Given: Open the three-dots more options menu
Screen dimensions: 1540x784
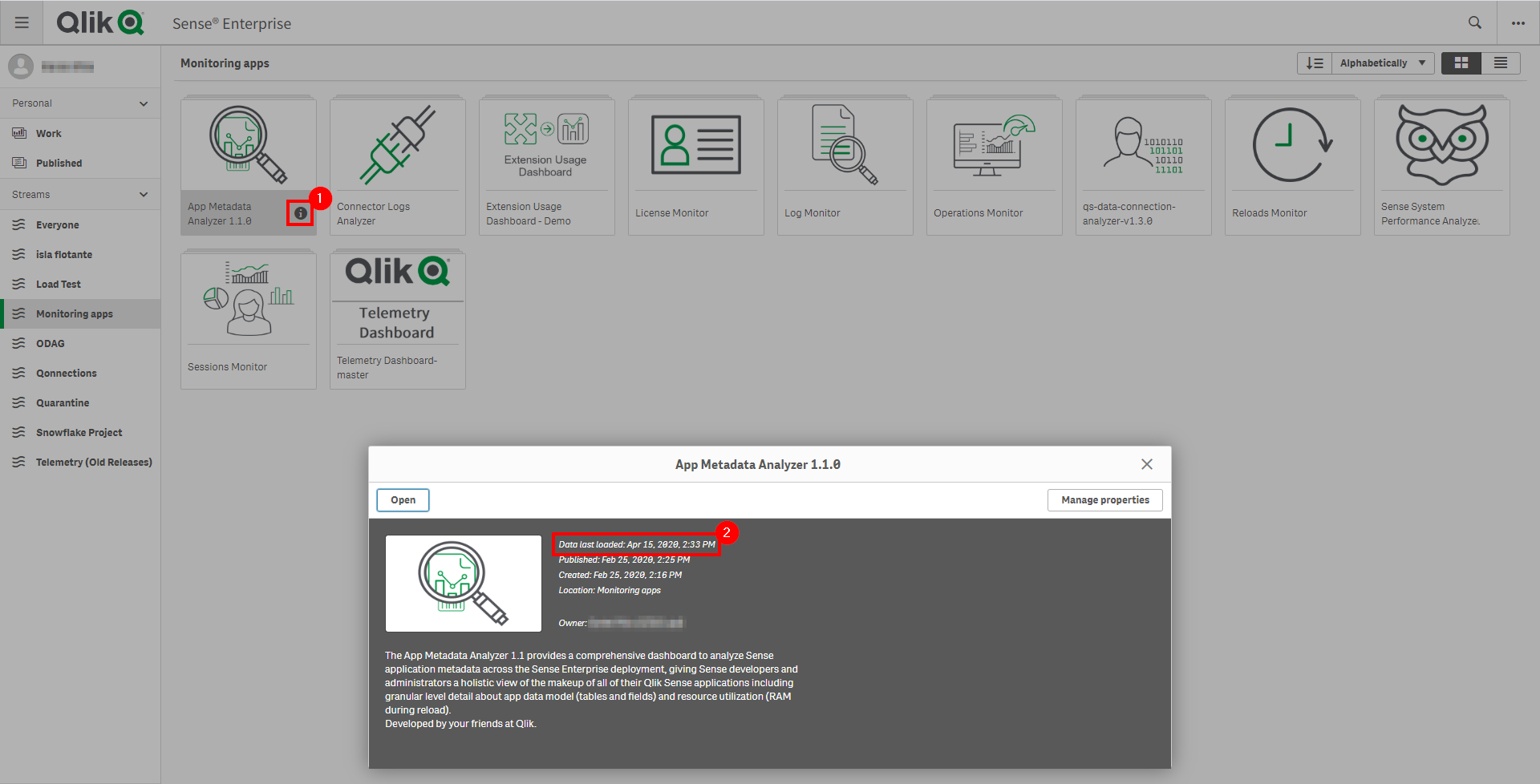Looking at the screenshot, I should (1518, 23).
